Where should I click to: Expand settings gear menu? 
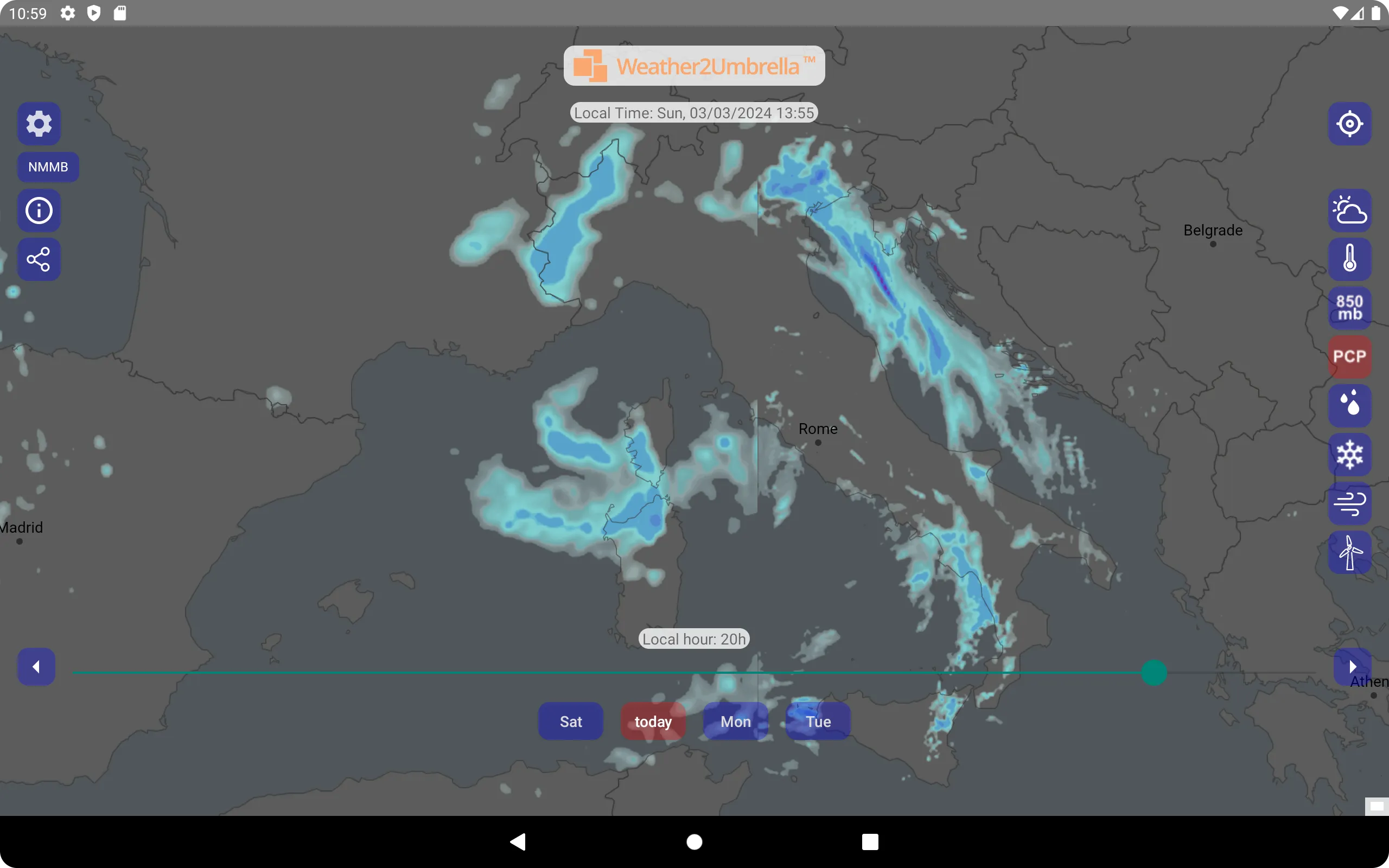[x=38, y=123]
